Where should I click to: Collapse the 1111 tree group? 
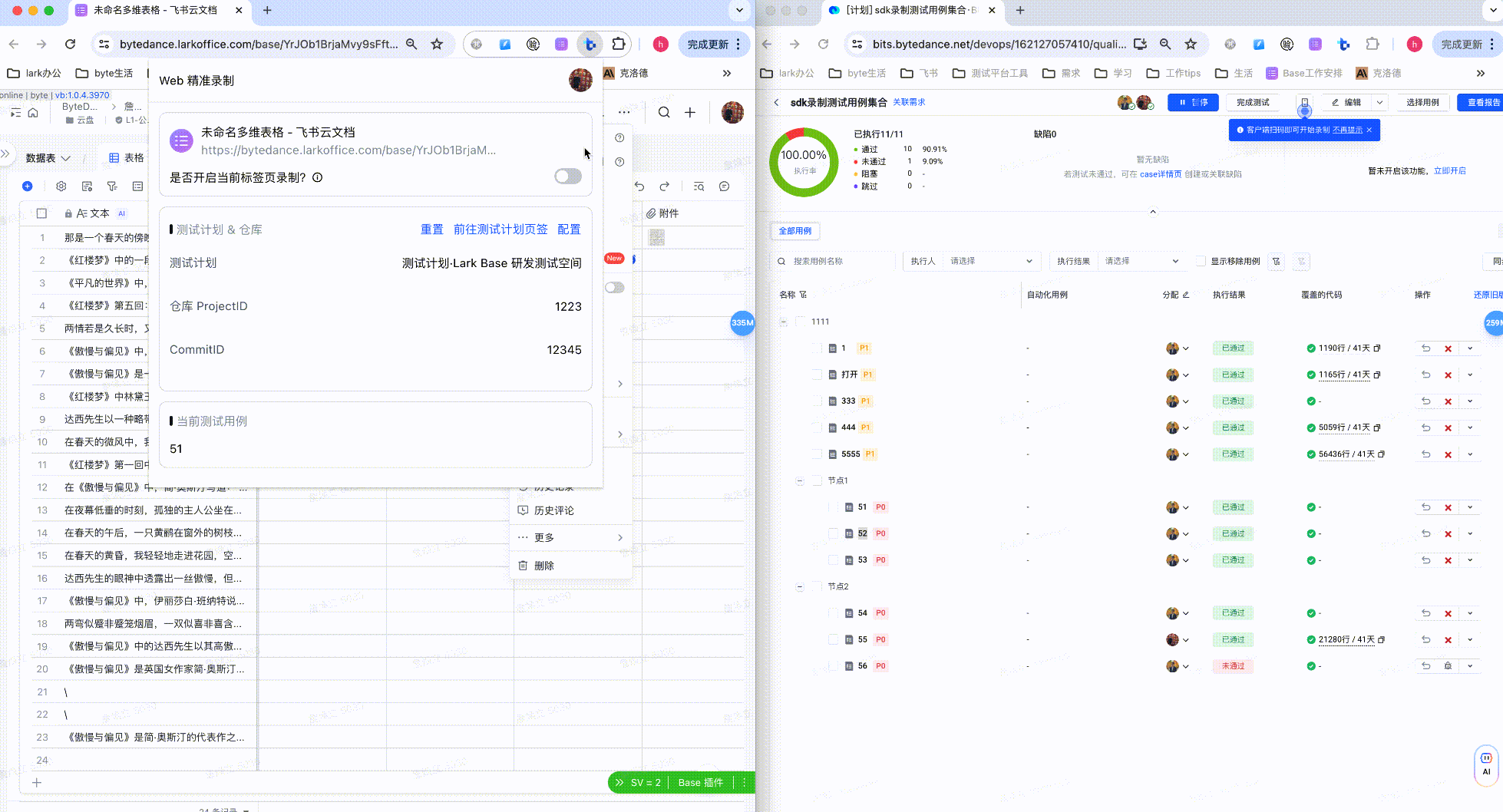[x=784, y=322]
